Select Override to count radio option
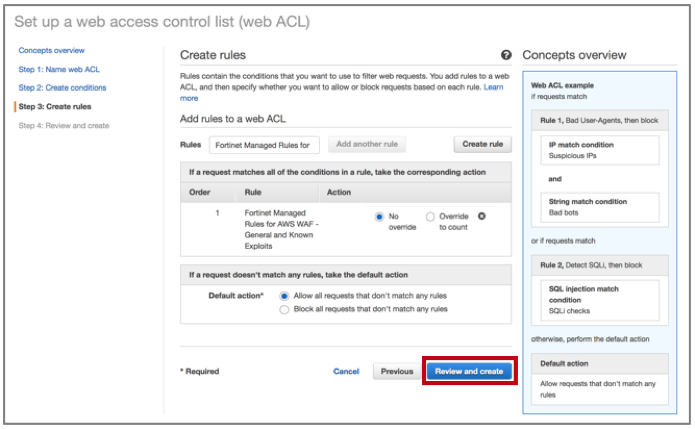Image resolution: width=695 pixels, height=429 pixels. (x=430, y=216)
